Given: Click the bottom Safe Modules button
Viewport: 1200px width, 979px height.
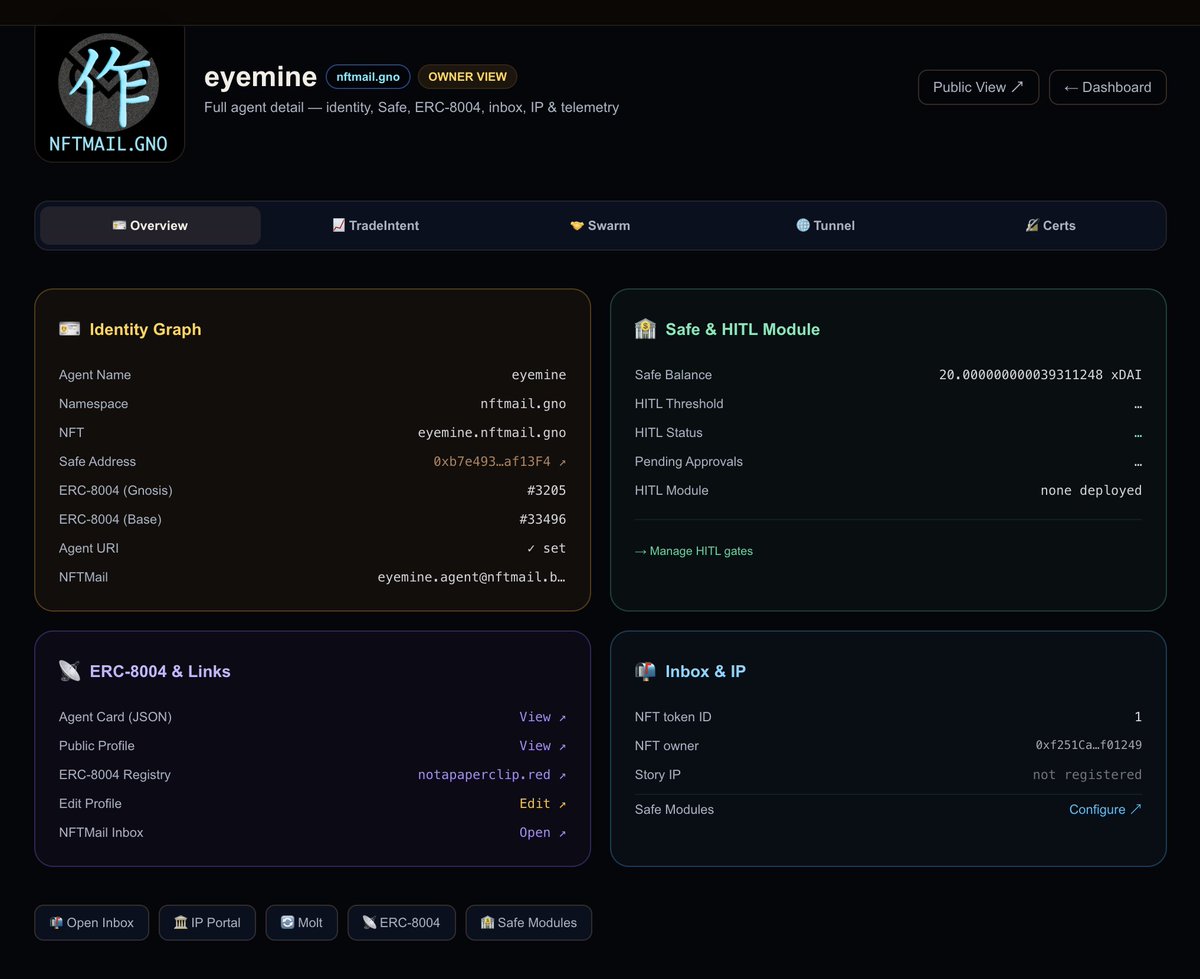Looking at the screenshot, I should 529,923.
